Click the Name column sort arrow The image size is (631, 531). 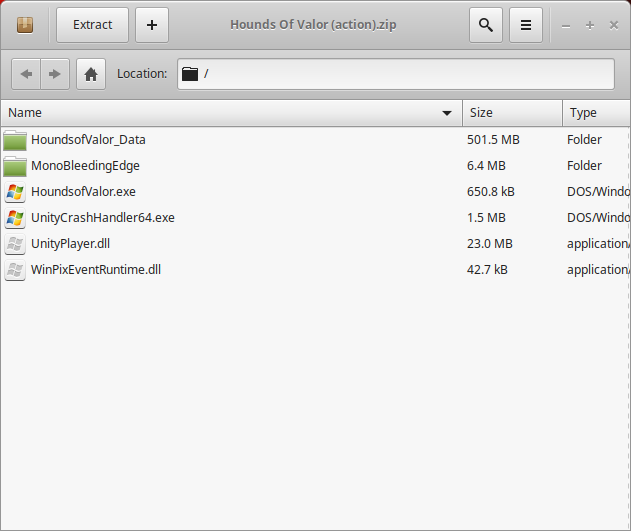[x=446, y=113]
